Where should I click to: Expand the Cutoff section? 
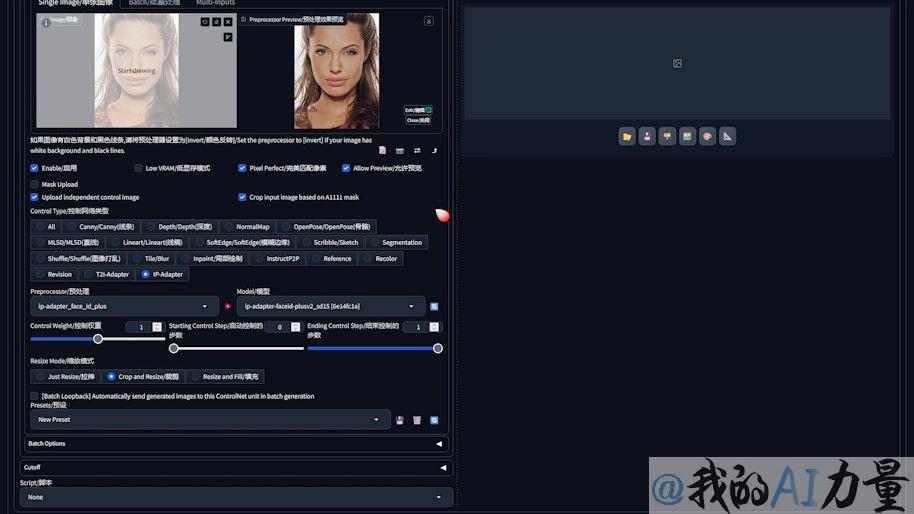tap(236, 467)
